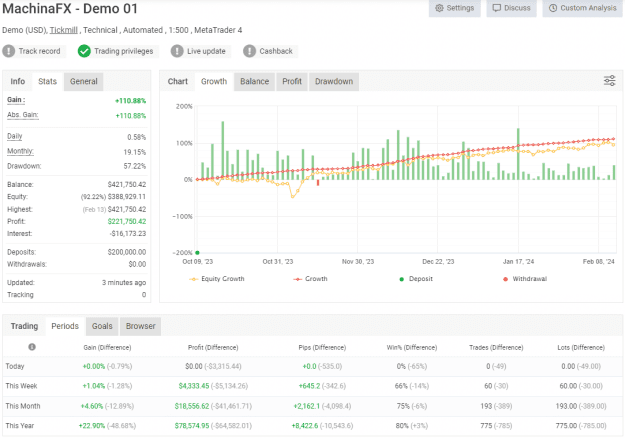
Task: Switch to the Chart tab
Action: click(178, 81)
